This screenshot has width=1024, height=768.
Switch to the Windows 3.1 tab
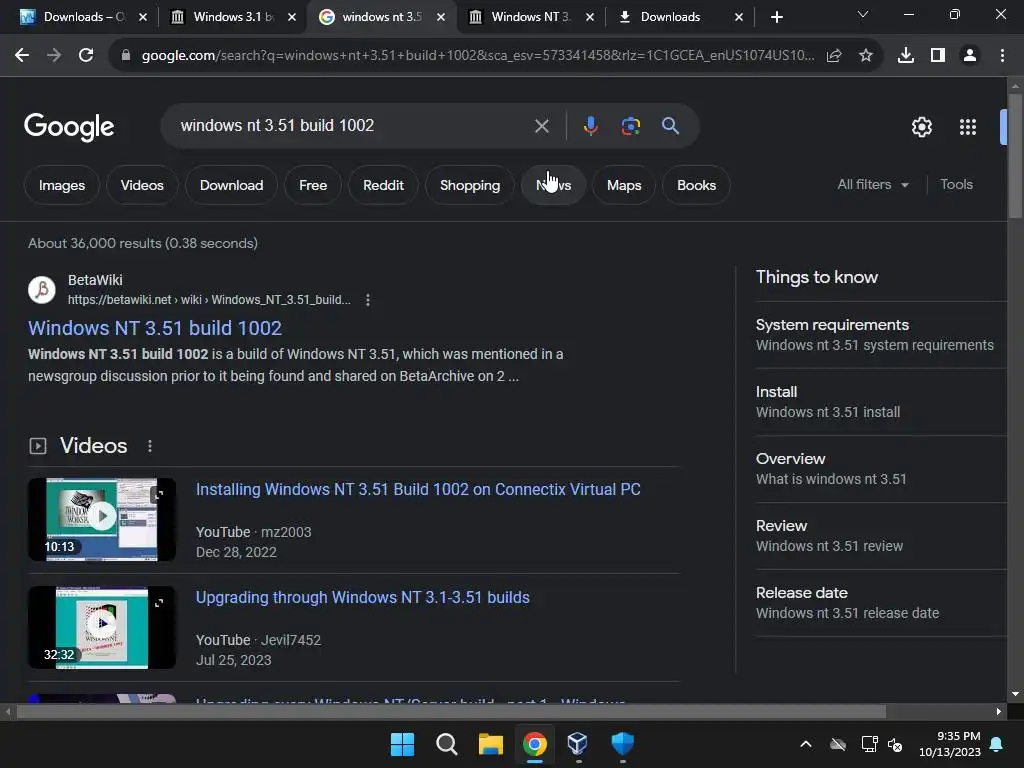(x=232, y=17)
